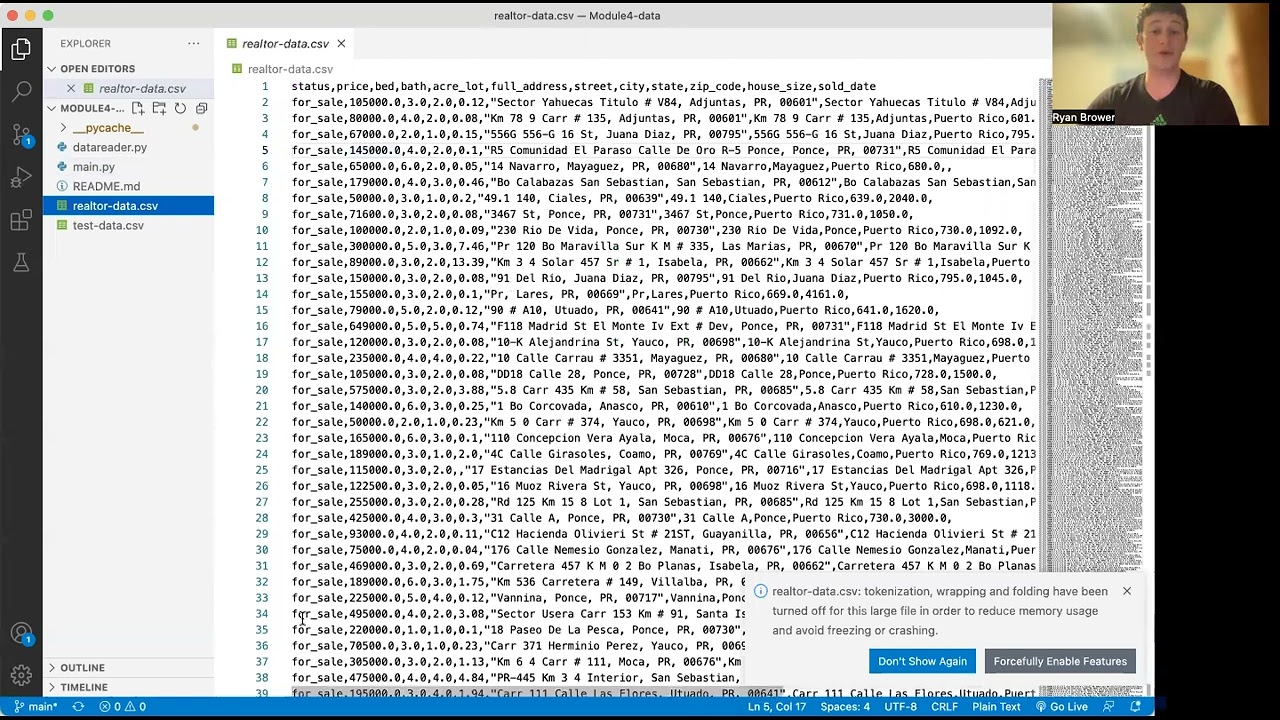Open errors and warnings problems indicator

122,707
